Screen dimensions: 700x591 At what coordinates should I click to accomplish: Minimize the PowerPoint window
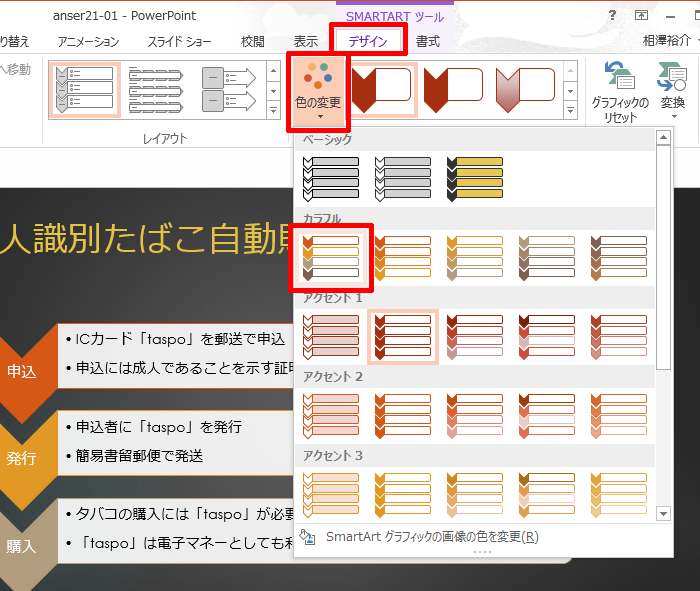pyautogui.click(x=671, y=17)
